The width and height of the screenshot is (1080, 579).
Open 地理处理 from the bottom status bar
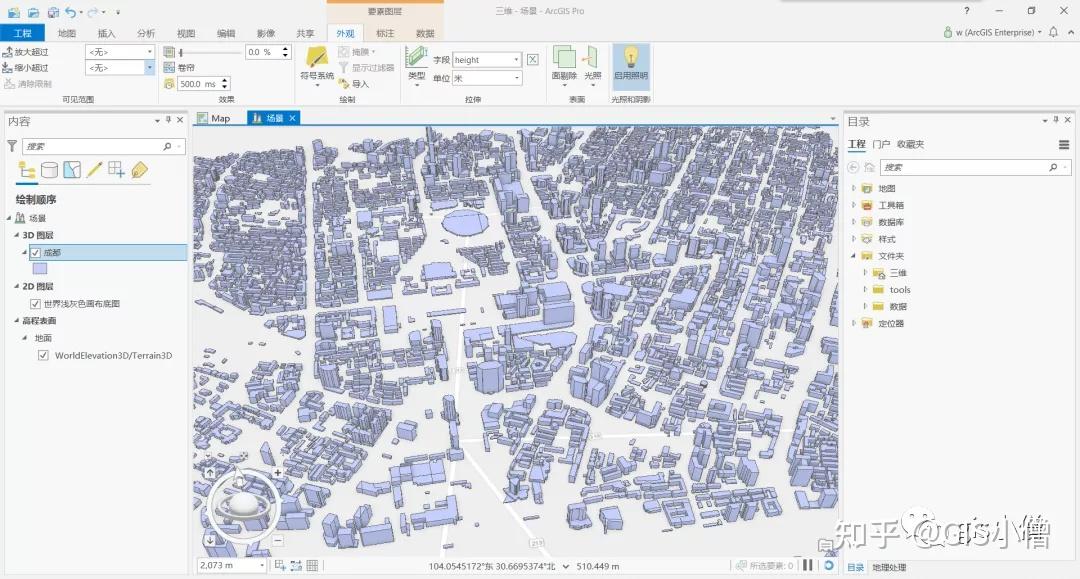click(888, 566)
